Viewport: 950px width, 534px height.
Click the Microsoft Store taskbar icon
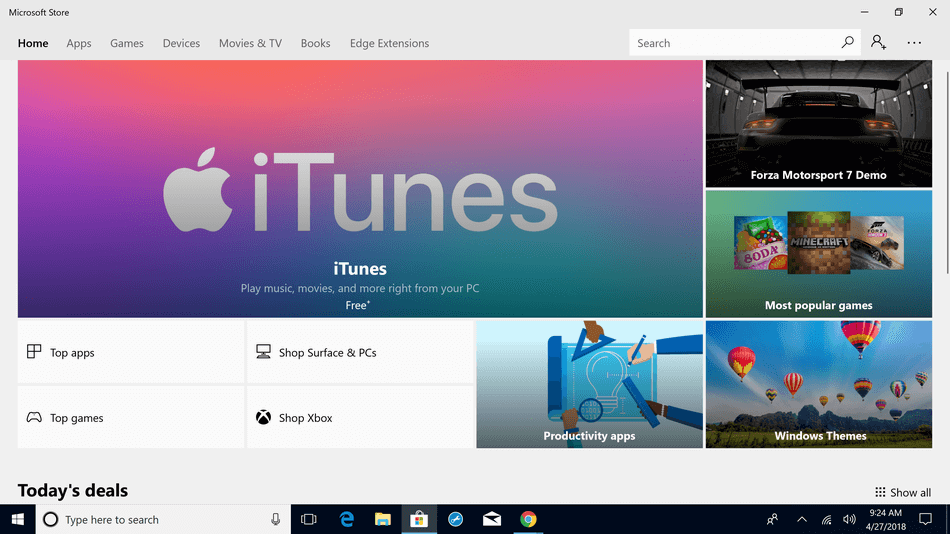[419, 519]
